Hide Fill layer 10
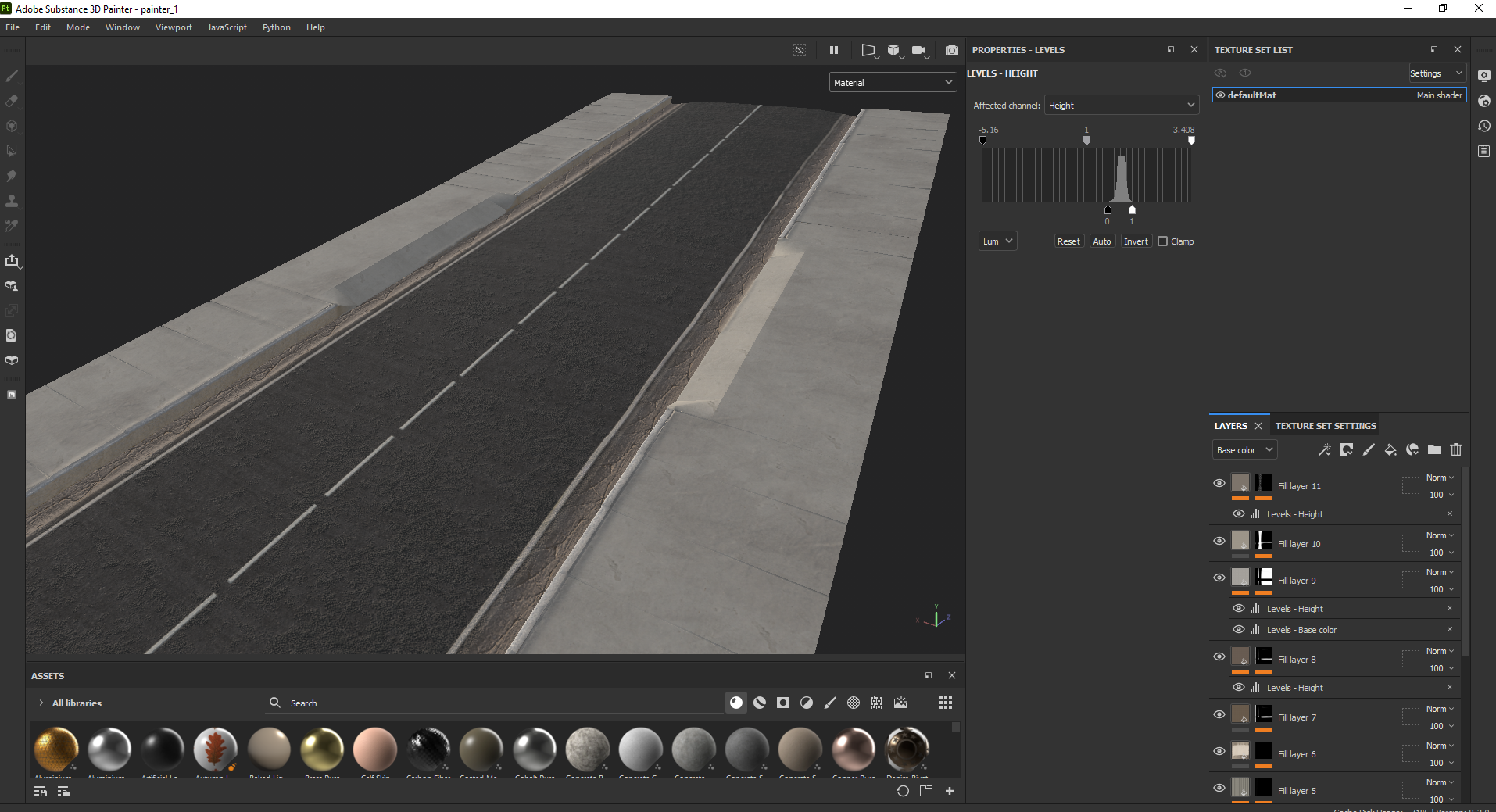1496x812 pixels. coord(1219,541)
